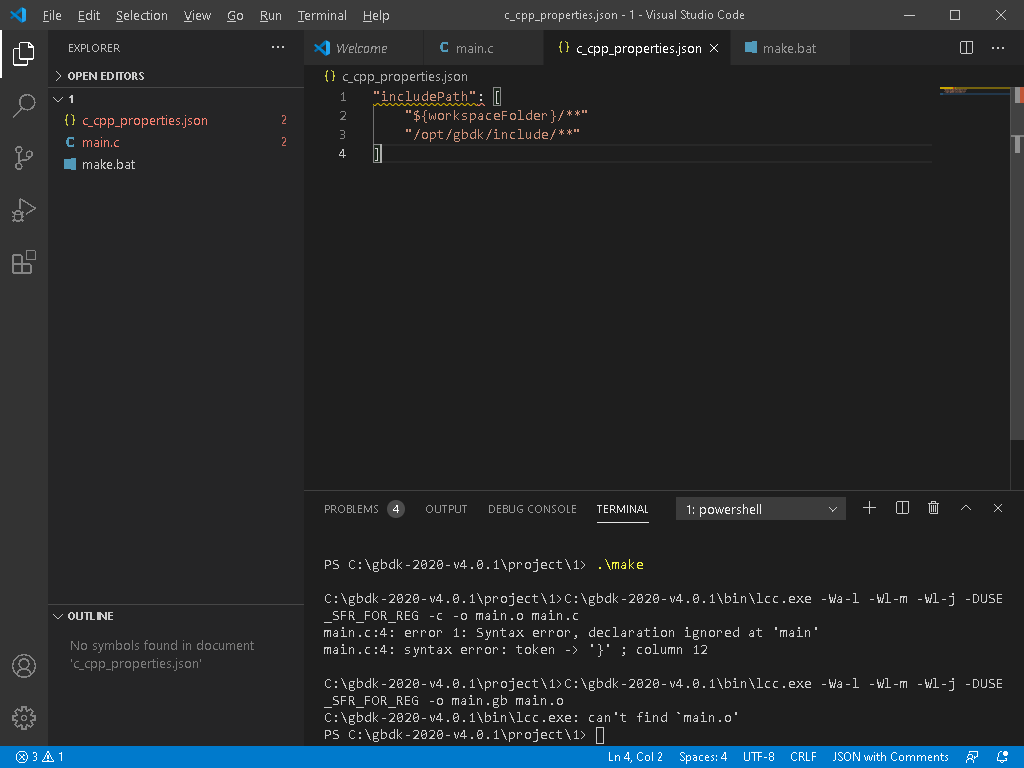Click the c_cpp_properties.json breadcrumb label
Viewport: 1024px width, 768px height.
pos(405,76)
